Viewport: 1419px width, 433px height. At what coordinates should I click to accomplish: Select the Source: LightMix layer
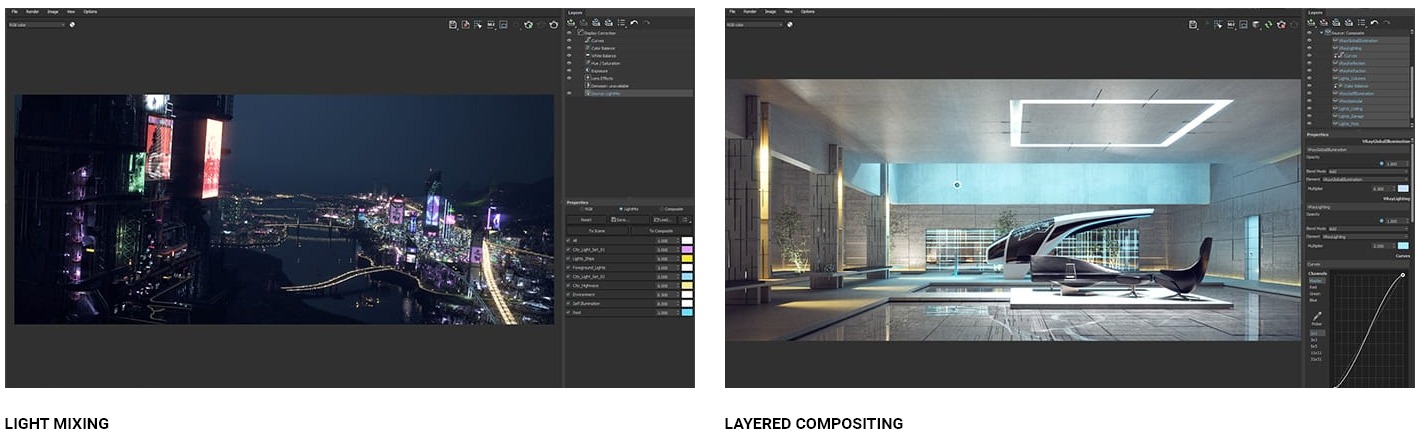[611, 93]
